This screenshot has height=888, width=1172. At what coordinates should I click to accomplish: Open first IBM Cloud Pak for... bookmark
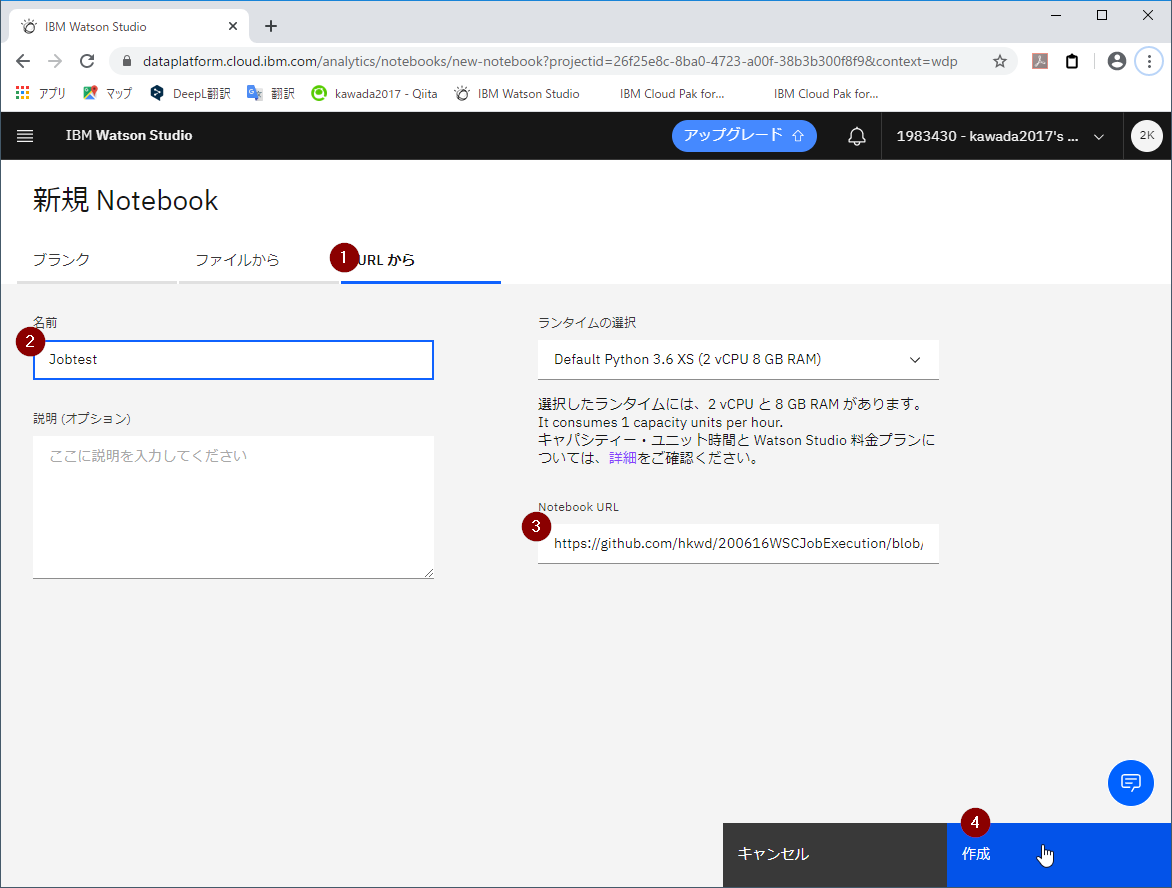[672, 93]
